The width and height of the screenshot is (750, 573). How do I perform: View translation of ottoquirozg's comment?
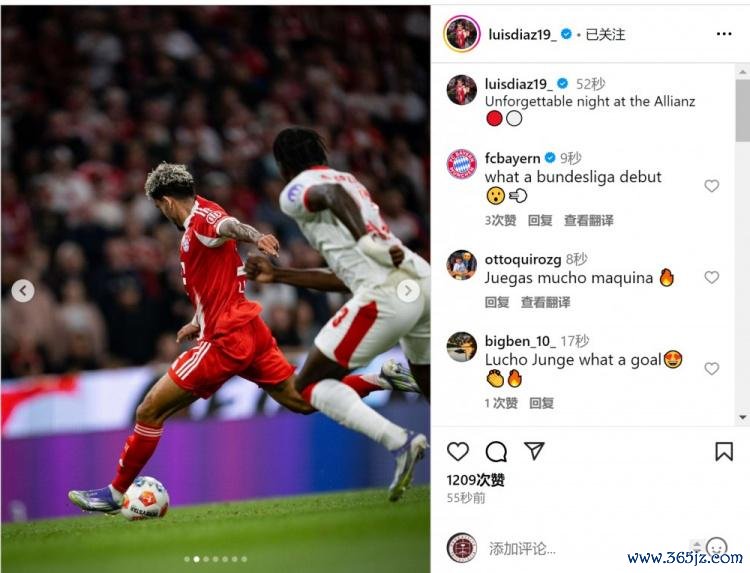pyautogui.click(x=545, y=302)
